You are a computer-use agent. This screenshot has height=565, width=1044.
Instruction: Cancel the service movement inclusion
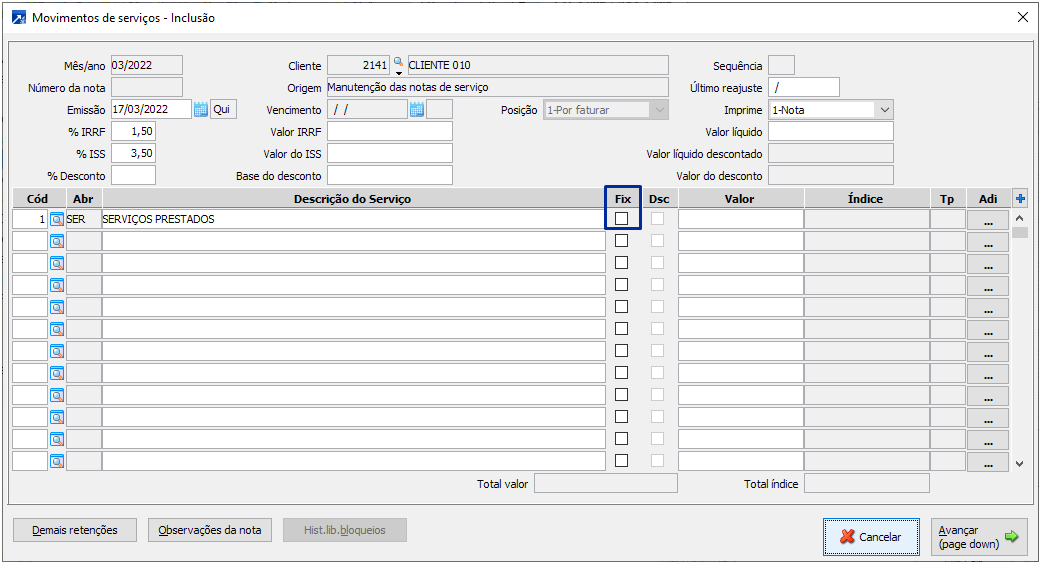[871, 536]
